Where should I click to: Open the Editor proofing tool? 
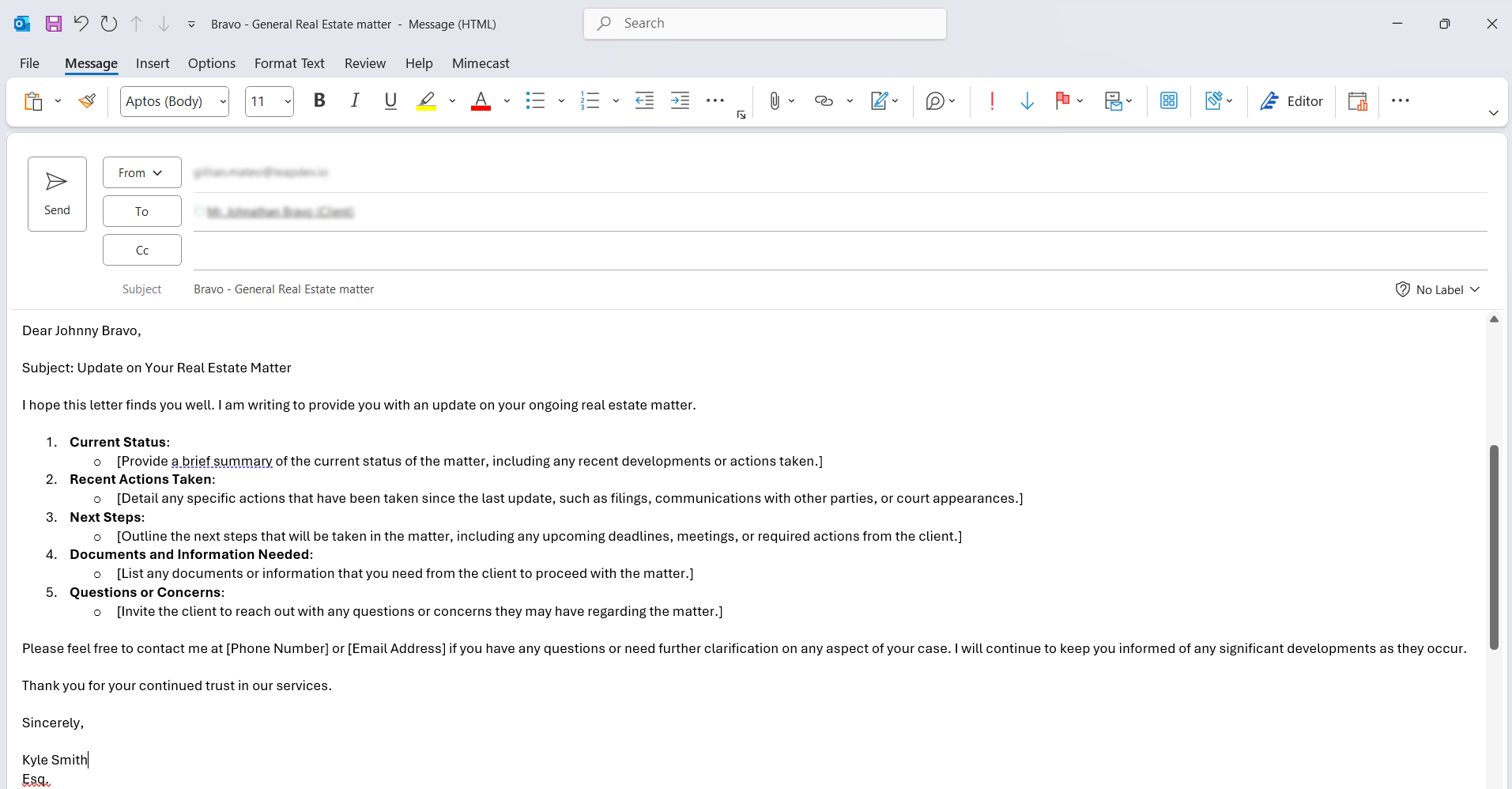1291,101
